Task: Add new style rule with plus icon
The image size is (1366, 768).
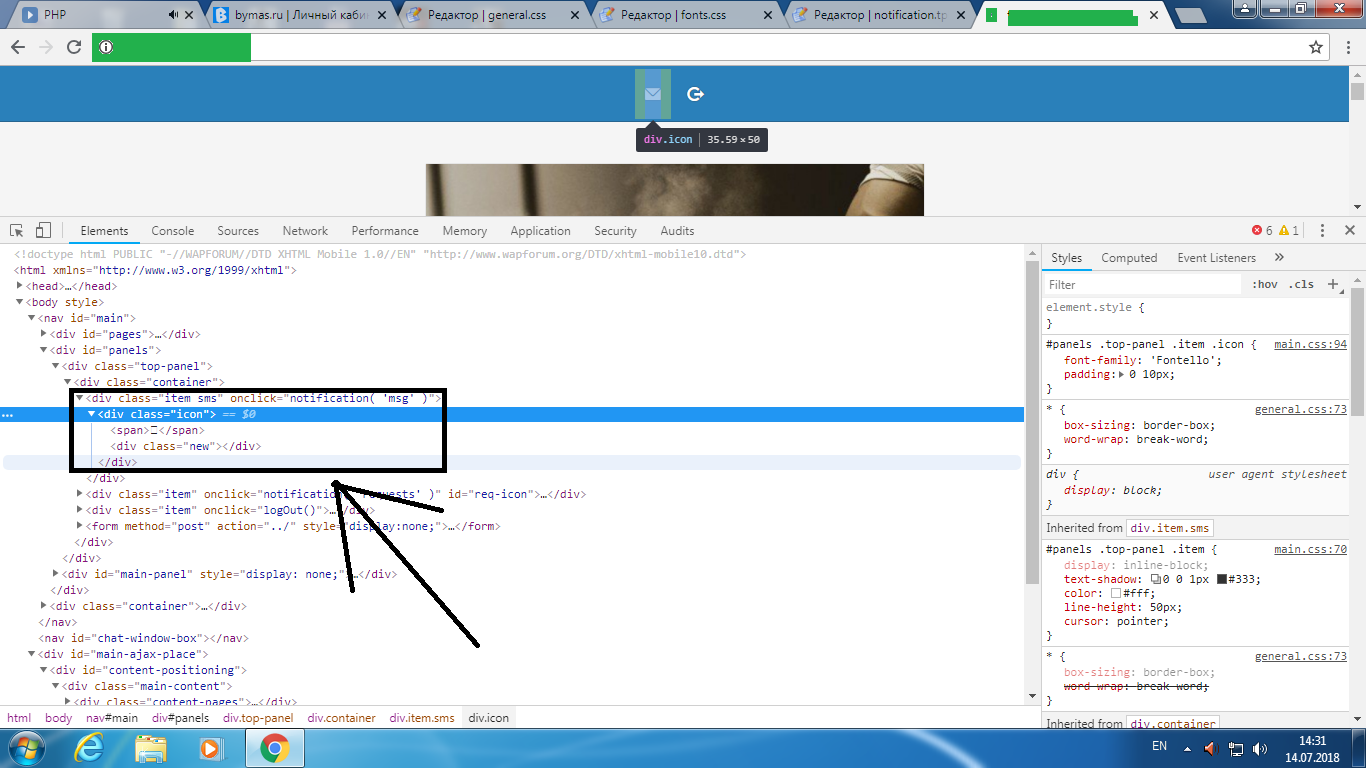Action: [1332, 285]
